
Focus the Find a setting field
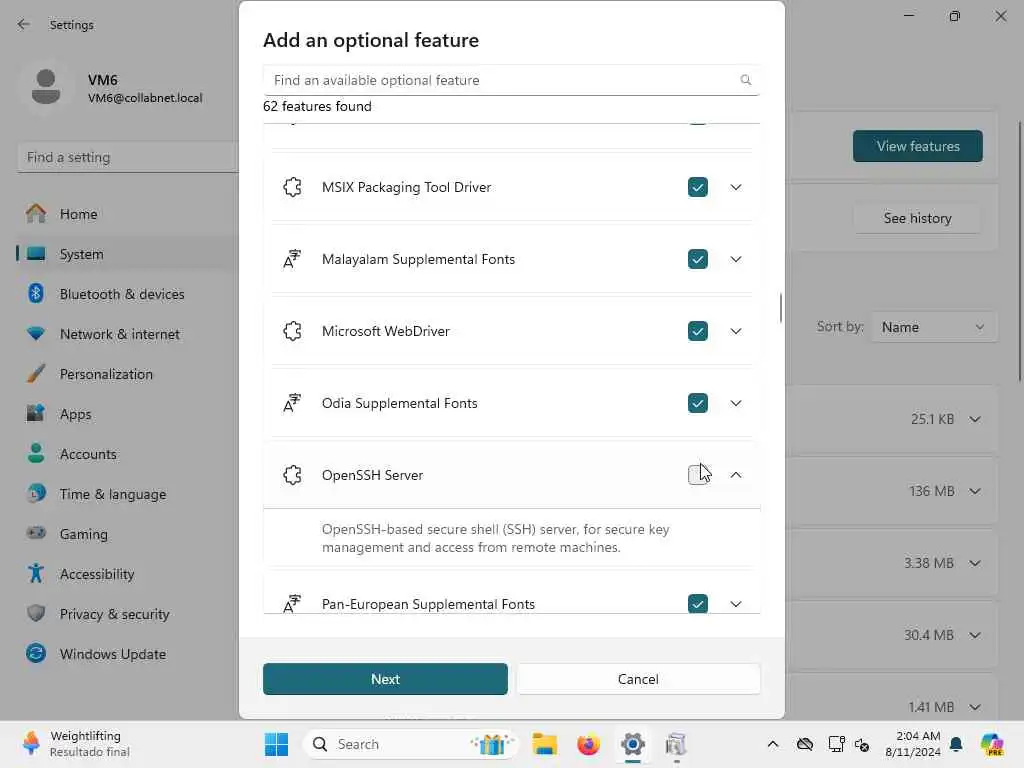[127, 157]
